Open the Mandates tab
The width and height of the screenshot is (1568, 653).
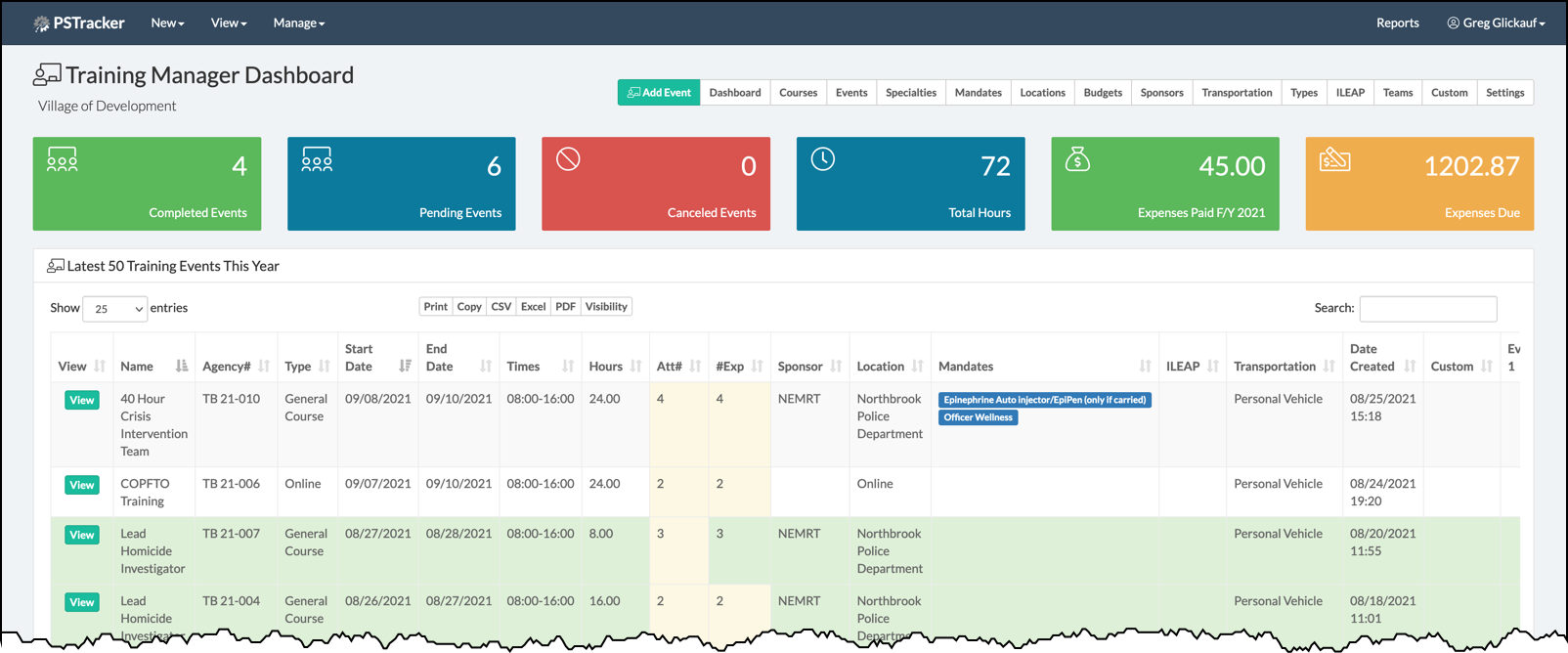coord(978,93)
